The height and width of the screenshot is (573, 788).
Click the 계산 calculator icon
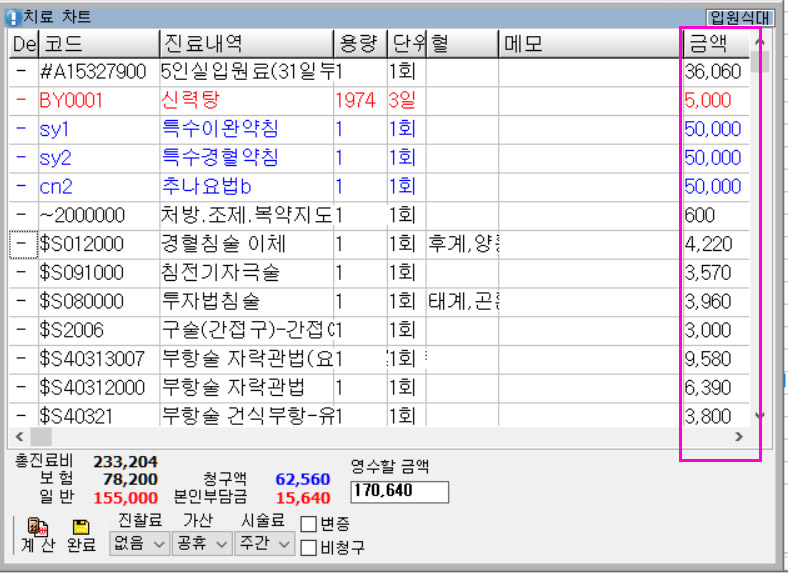coord(38,527)
